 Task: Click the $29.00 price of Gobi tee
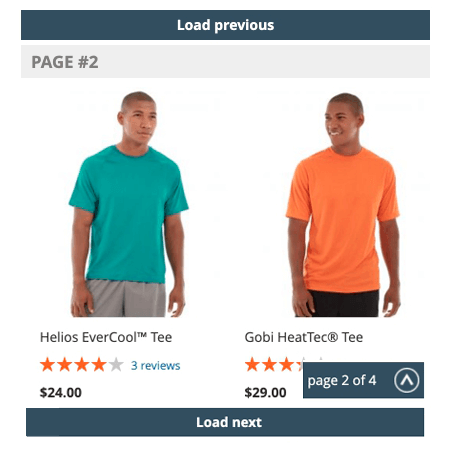pyautogui.click(x=265, y=392)
